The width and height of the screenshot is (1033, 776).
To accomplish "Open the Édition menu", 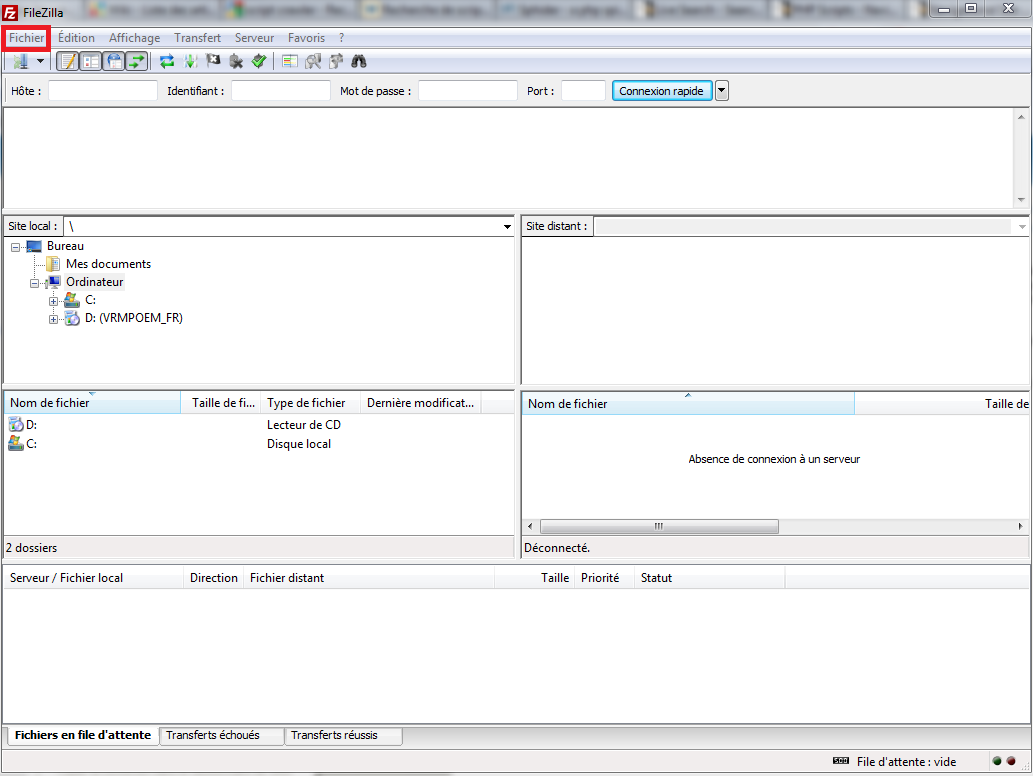I will (76, 38).
